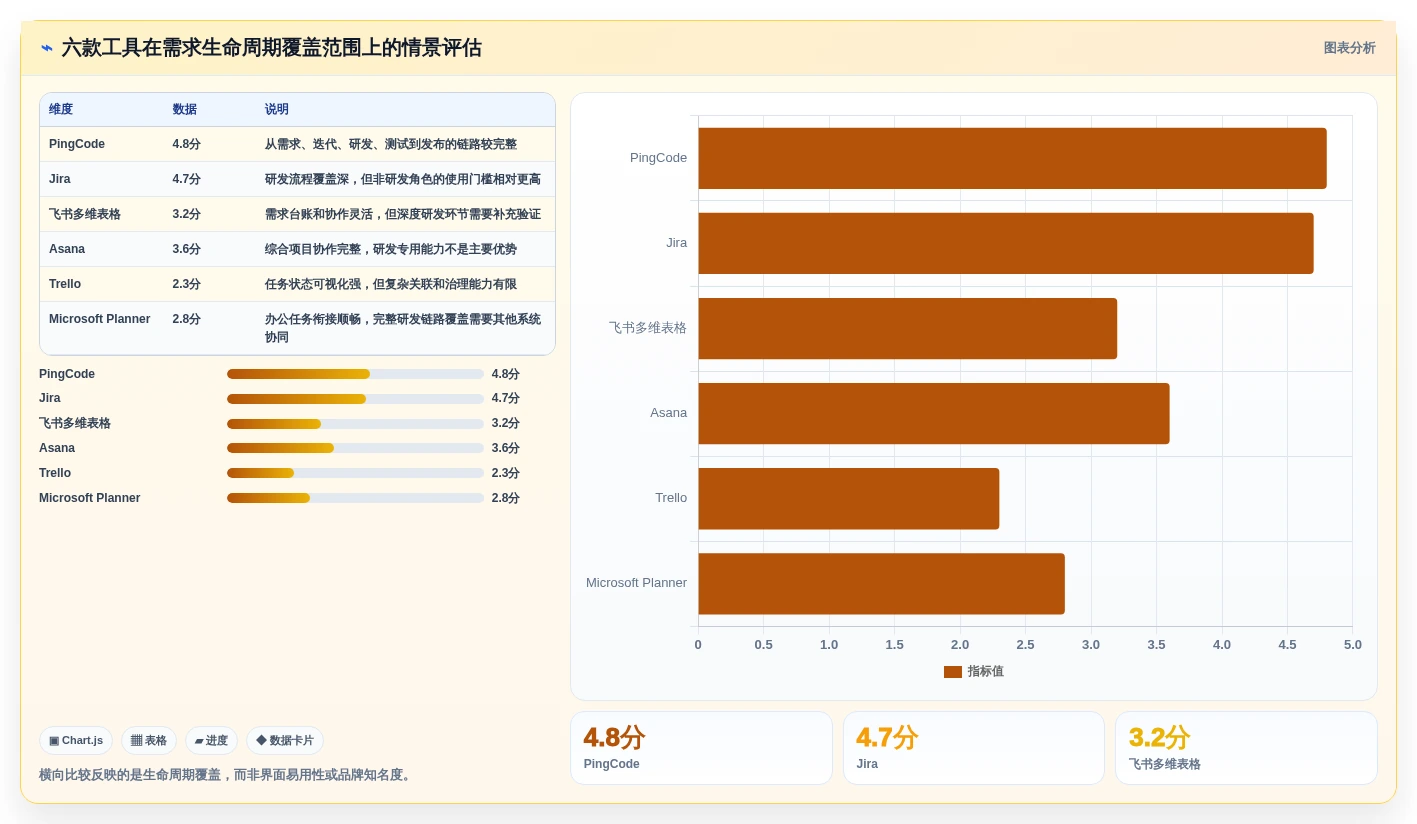Click the 说明 column header

277,109
